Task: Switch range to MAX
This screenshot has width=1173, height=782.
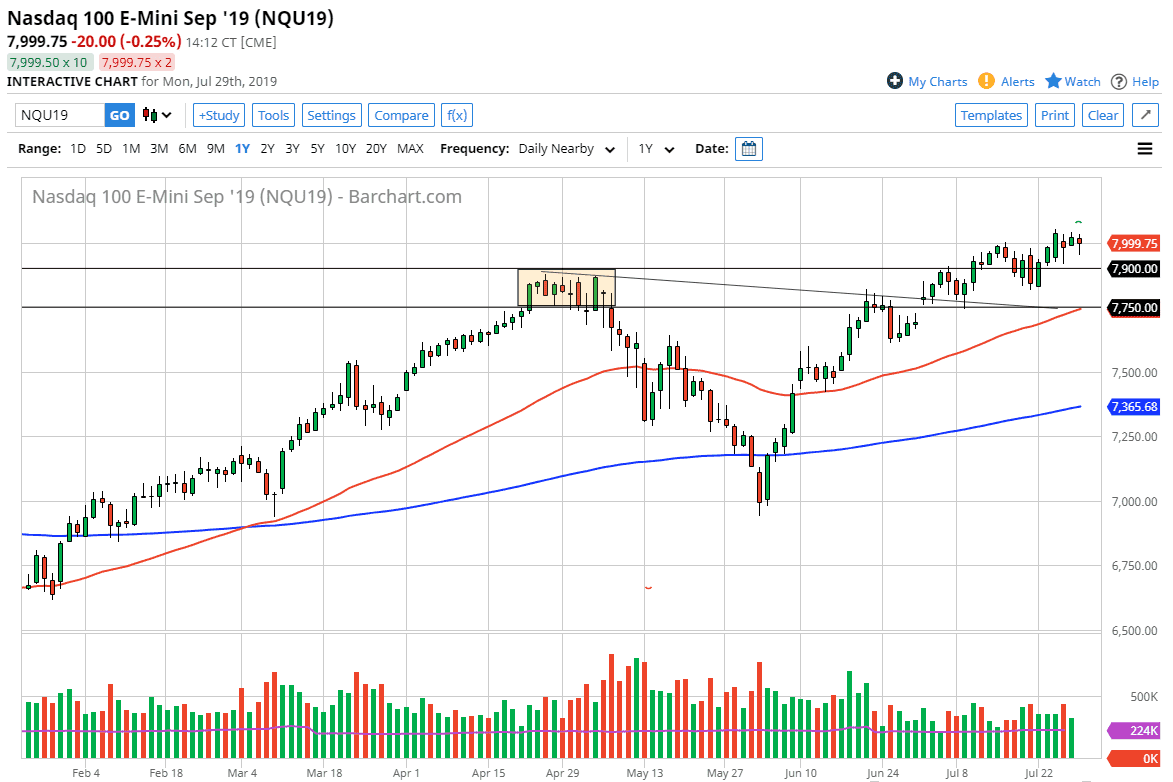Action: coord(410,148)
